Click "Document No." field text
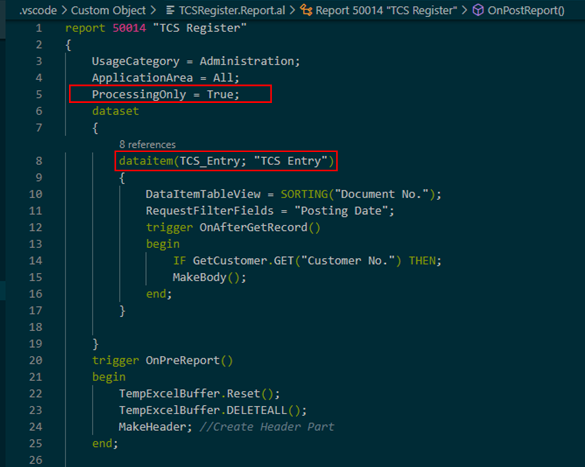 [382, 194]
